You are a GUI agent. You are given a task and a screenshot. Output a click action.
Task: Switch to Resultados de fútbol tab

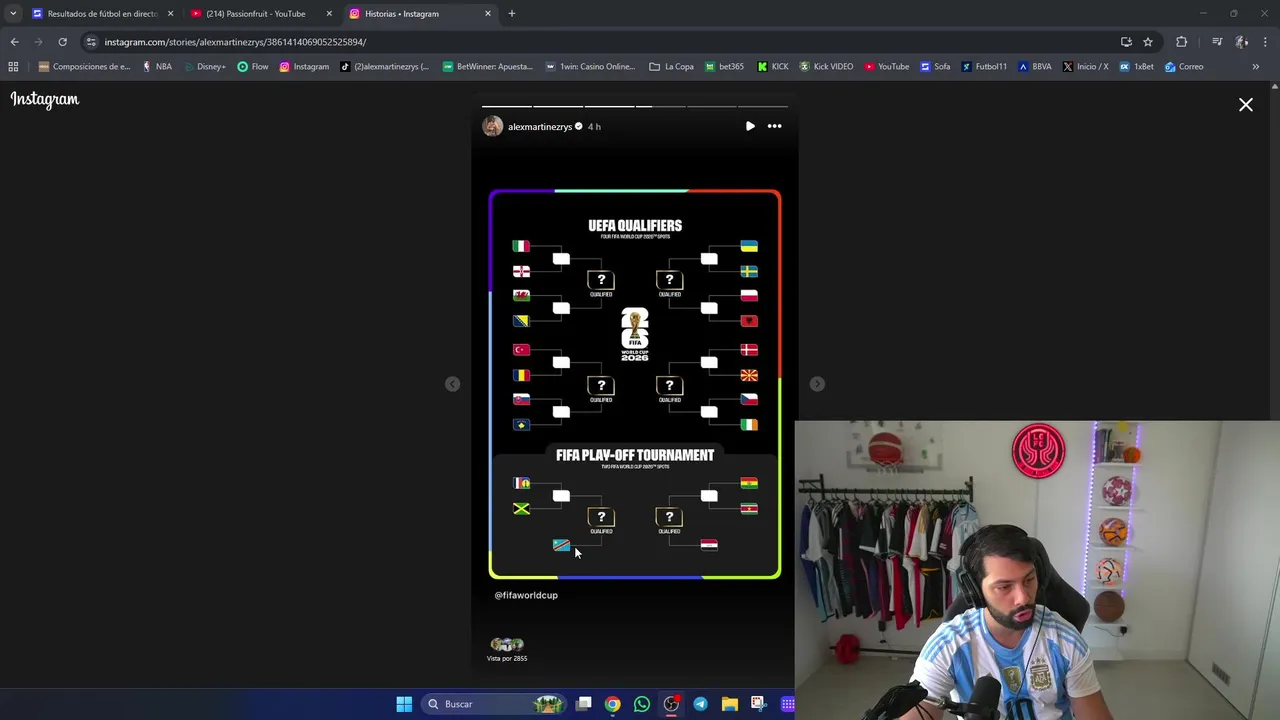coord(103,14)
